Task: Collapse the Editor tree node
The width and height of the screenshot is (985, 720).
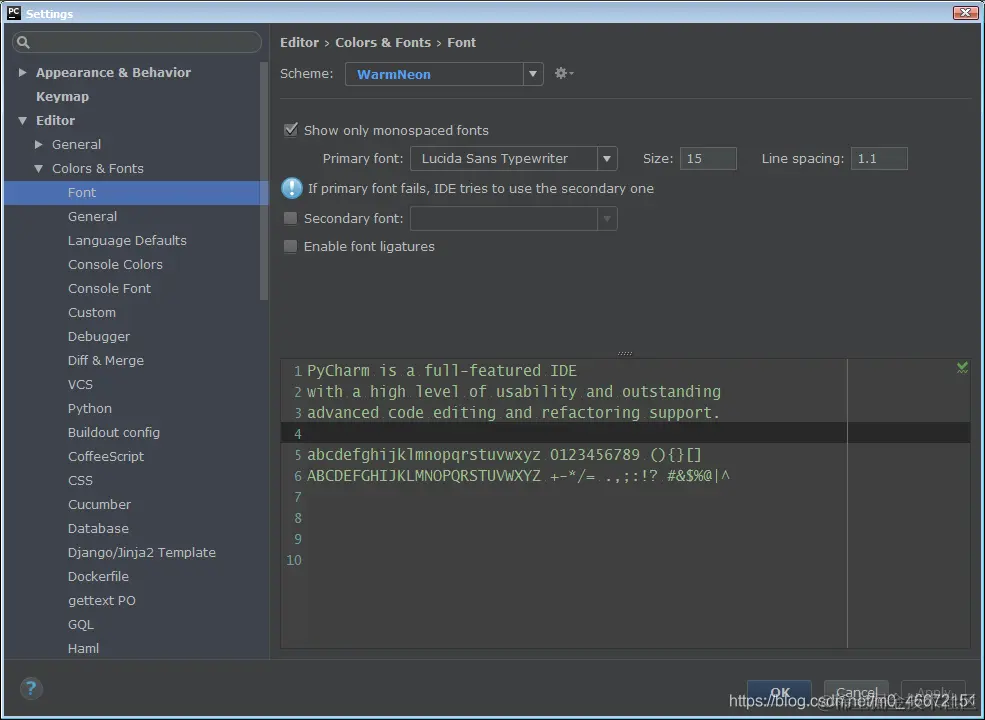Action: [23, 120]
